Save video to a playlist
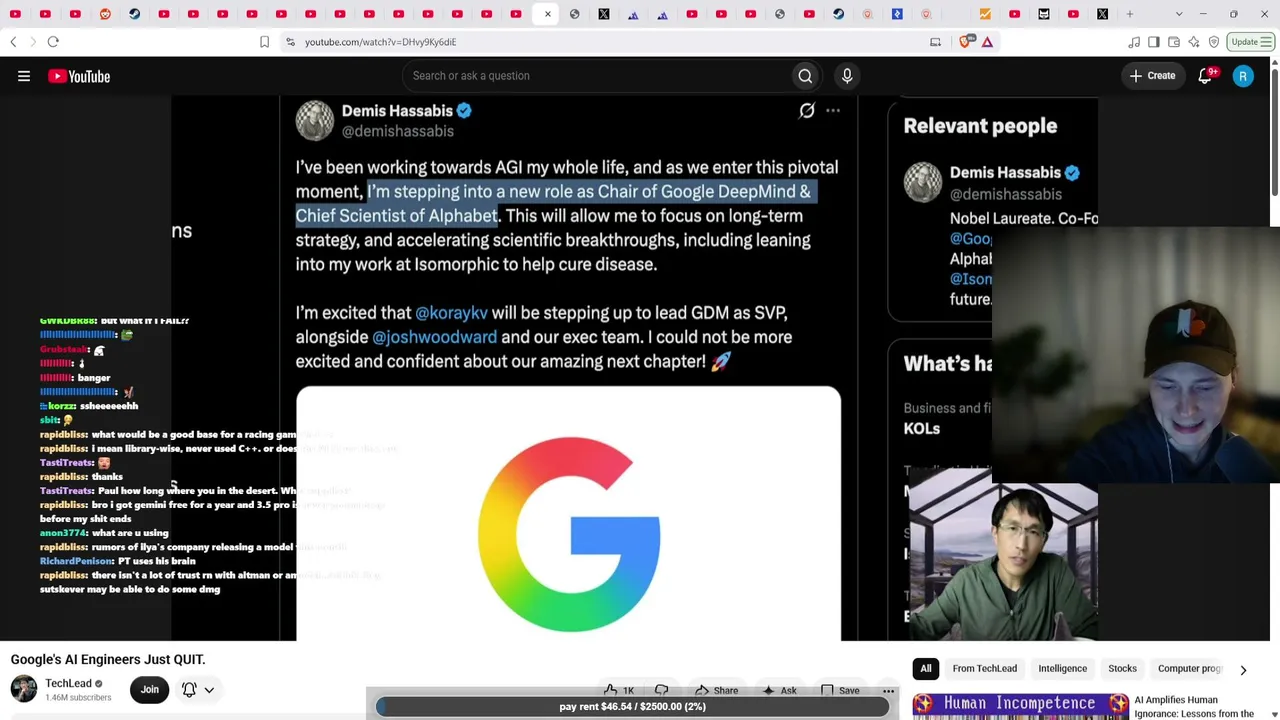 click(839, 690)
